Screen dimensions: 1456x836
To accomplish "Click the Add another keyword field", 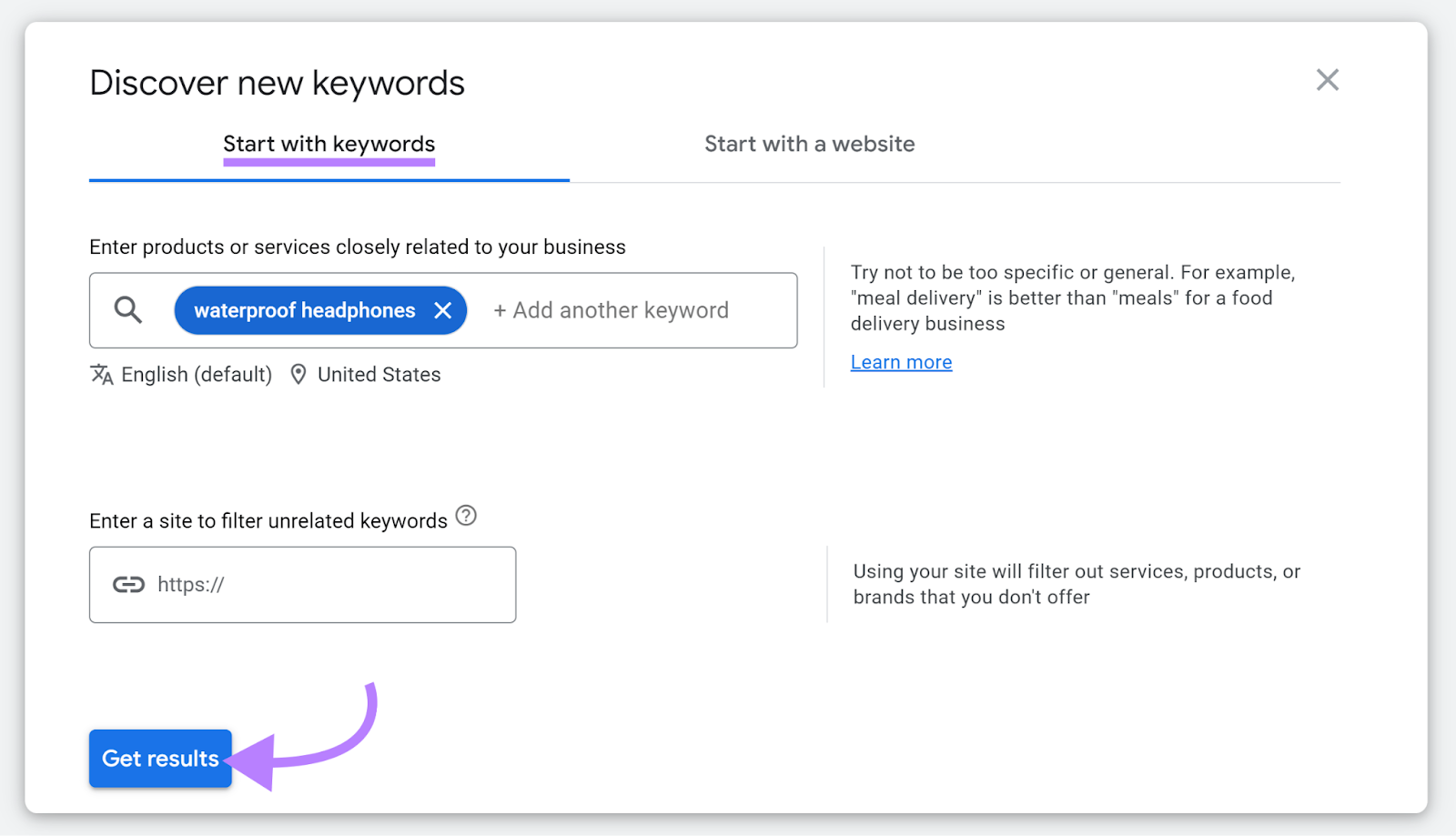I will tap(611, 310).
